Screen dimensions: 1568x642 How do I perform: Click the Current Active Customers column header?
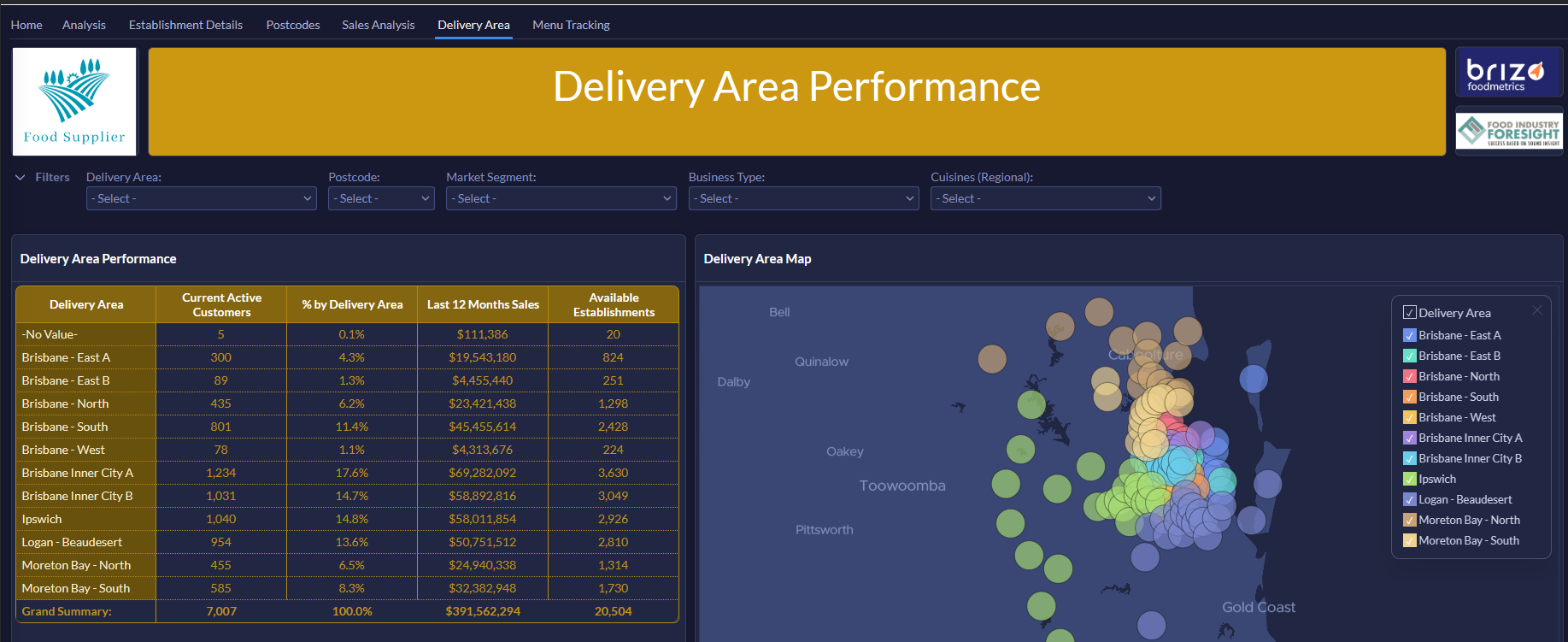pyautogui.click(x=221, y=304)
